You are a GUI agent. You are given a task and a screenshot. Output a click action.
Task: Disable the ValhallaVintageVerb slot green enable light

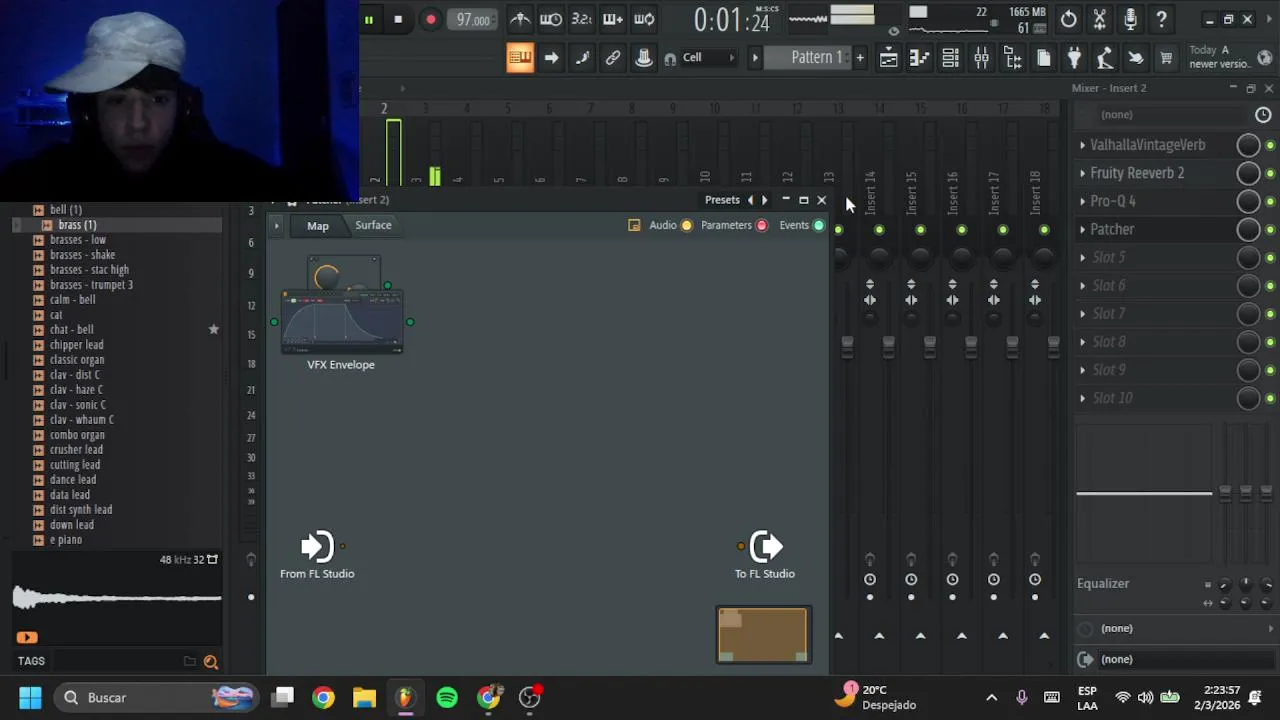pyautogui.click(x=1270, y=146)
